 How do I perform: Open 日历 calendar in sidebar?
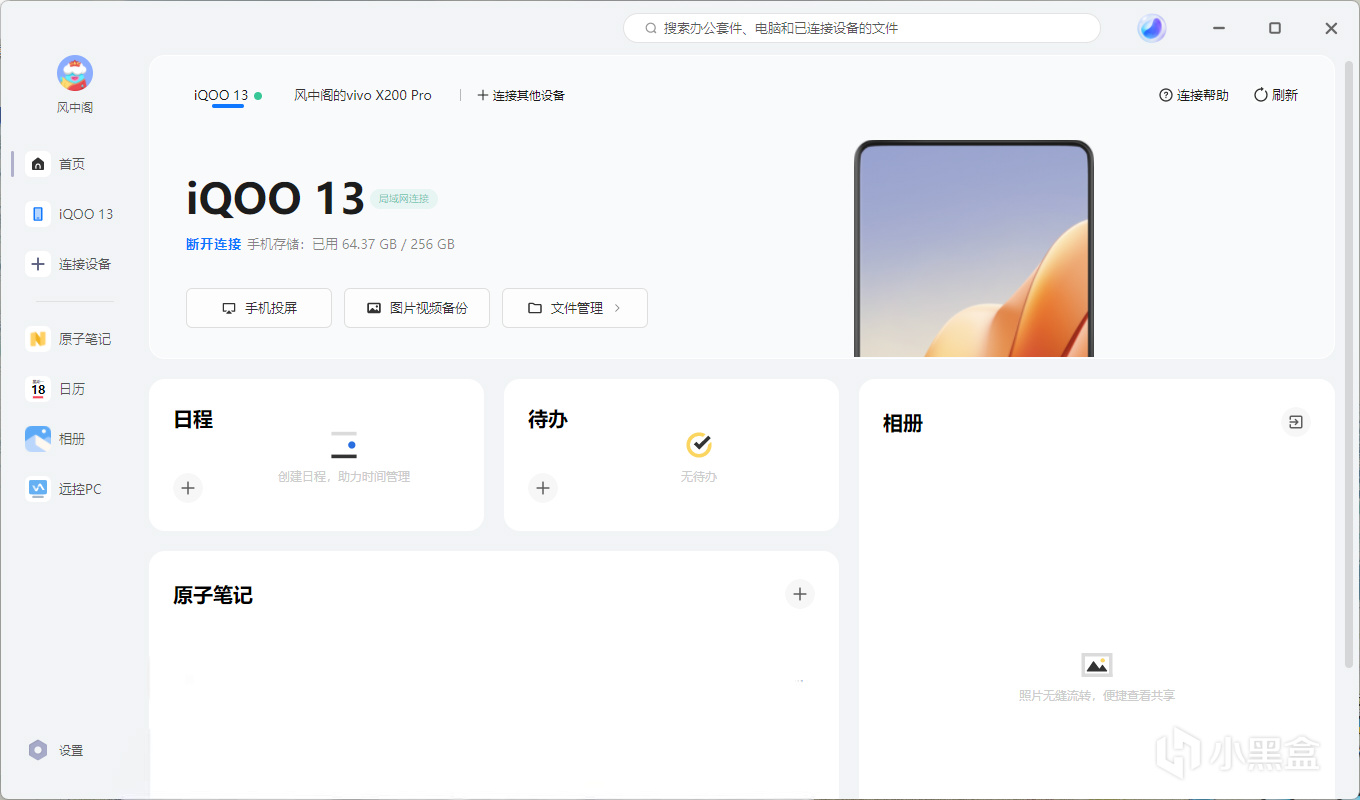click(58, 389)
